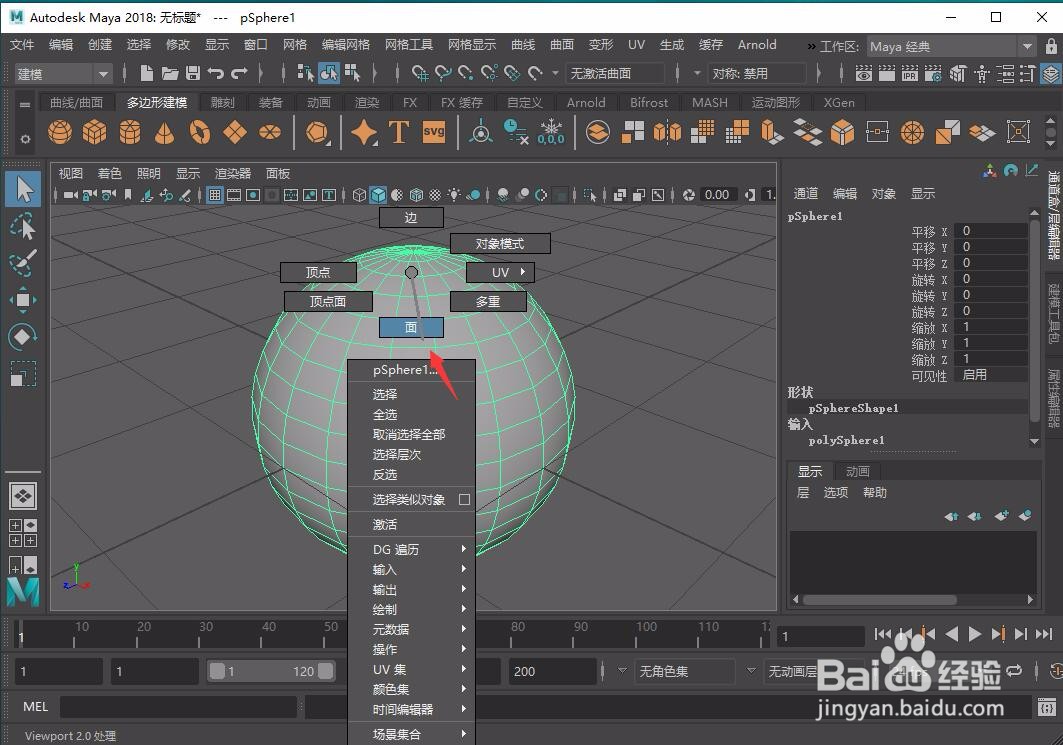Click the polygon Type text tool
Screen dimensions: 1063x745
point(399,132)
